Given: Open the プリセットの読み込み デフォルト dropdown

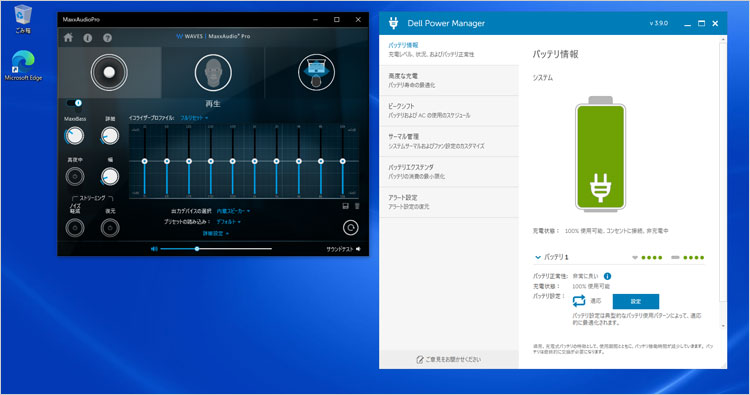Looking at the screenshot, I should click(x=228, y=222).
